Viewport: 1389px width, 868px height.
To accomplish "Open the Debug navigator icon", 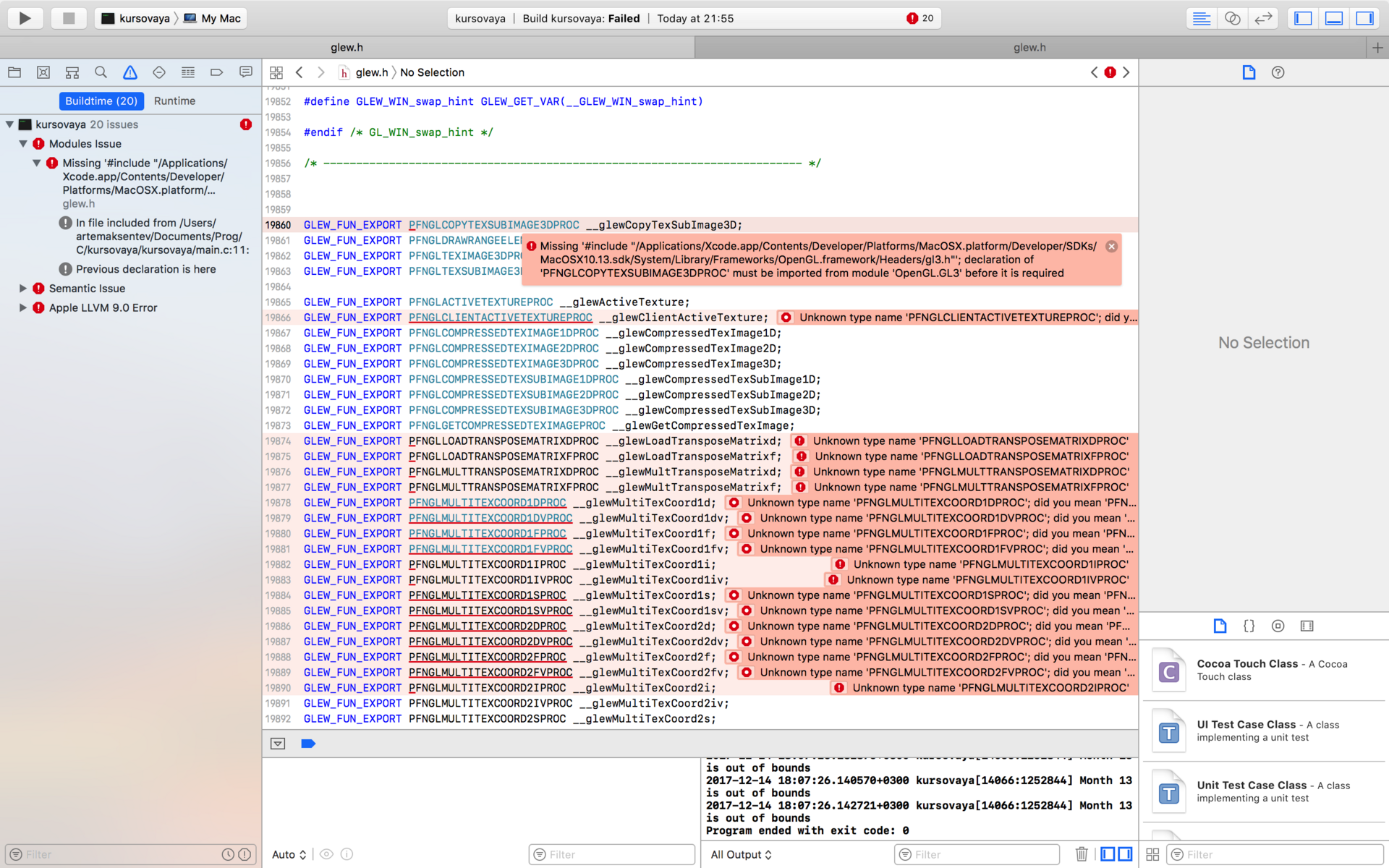I will pyautogui.click(x=188, y=72).
